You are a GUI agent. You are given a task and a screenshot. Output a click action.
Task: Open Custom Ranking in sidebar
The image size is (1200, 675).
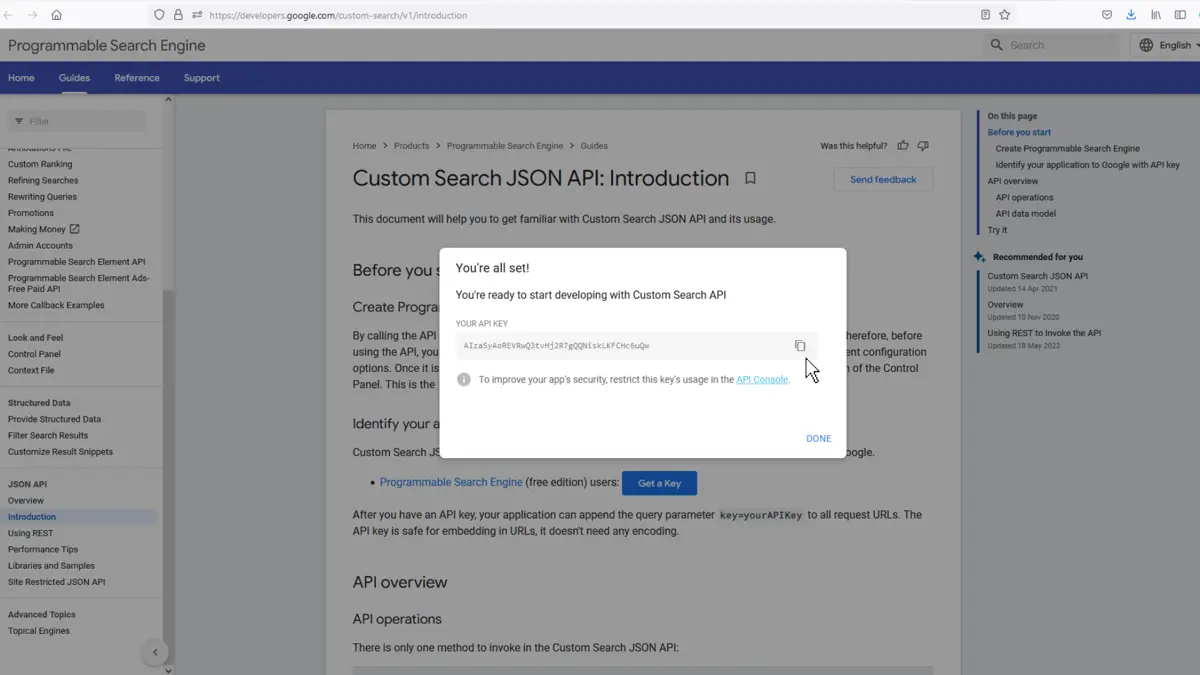tap(40, 164)
